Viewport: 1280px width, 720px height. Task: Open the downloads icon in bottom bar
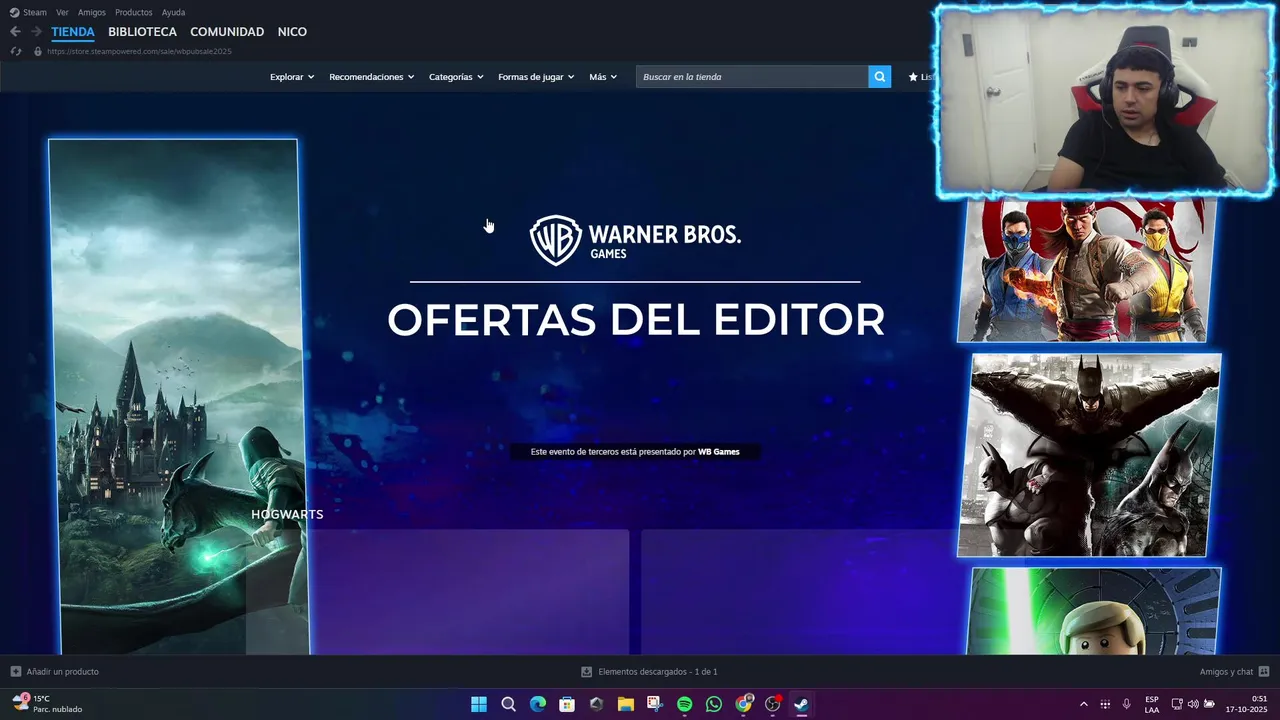tap(587, 672)
